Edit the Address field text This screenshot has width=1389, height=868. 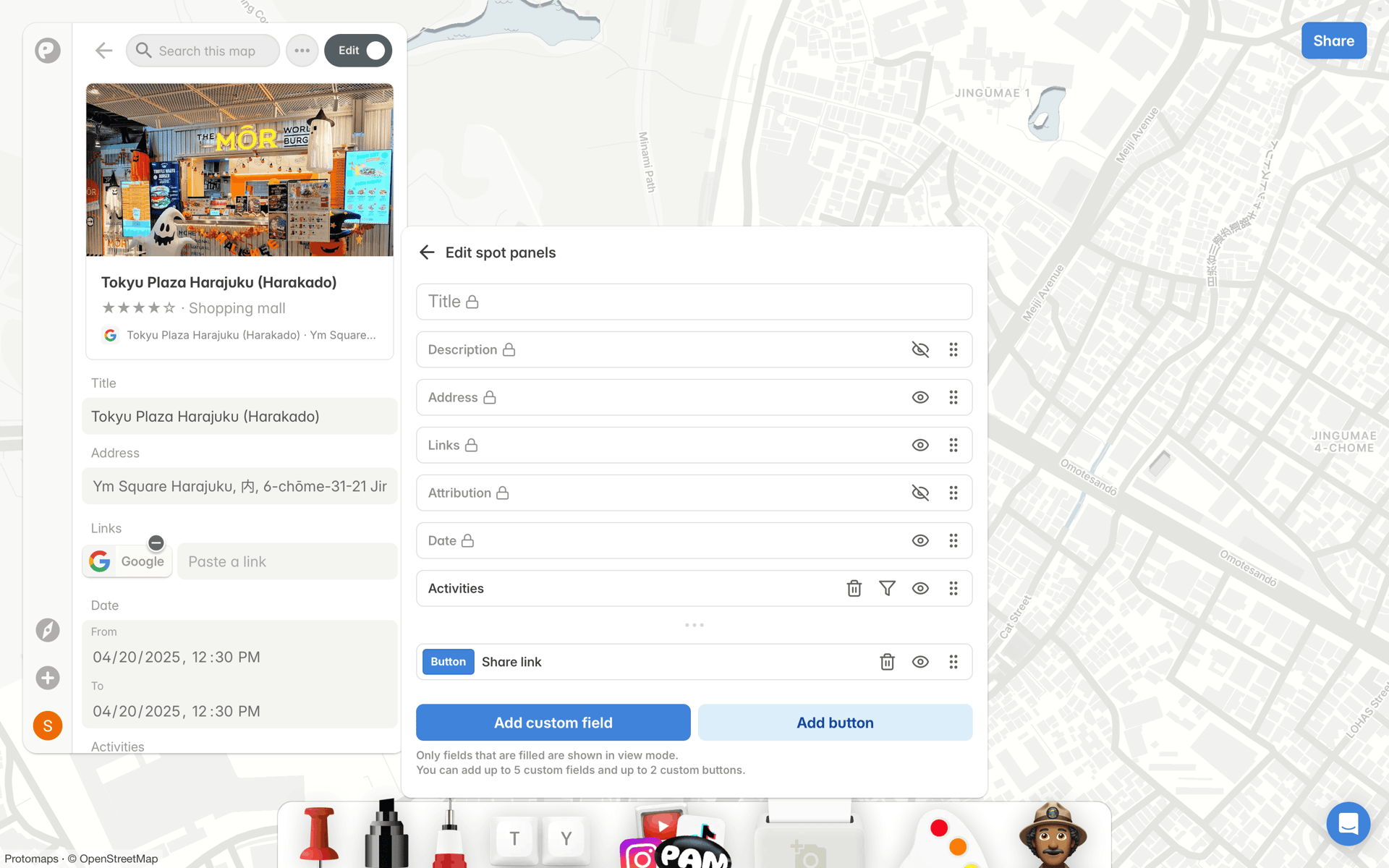coord(239,486)
